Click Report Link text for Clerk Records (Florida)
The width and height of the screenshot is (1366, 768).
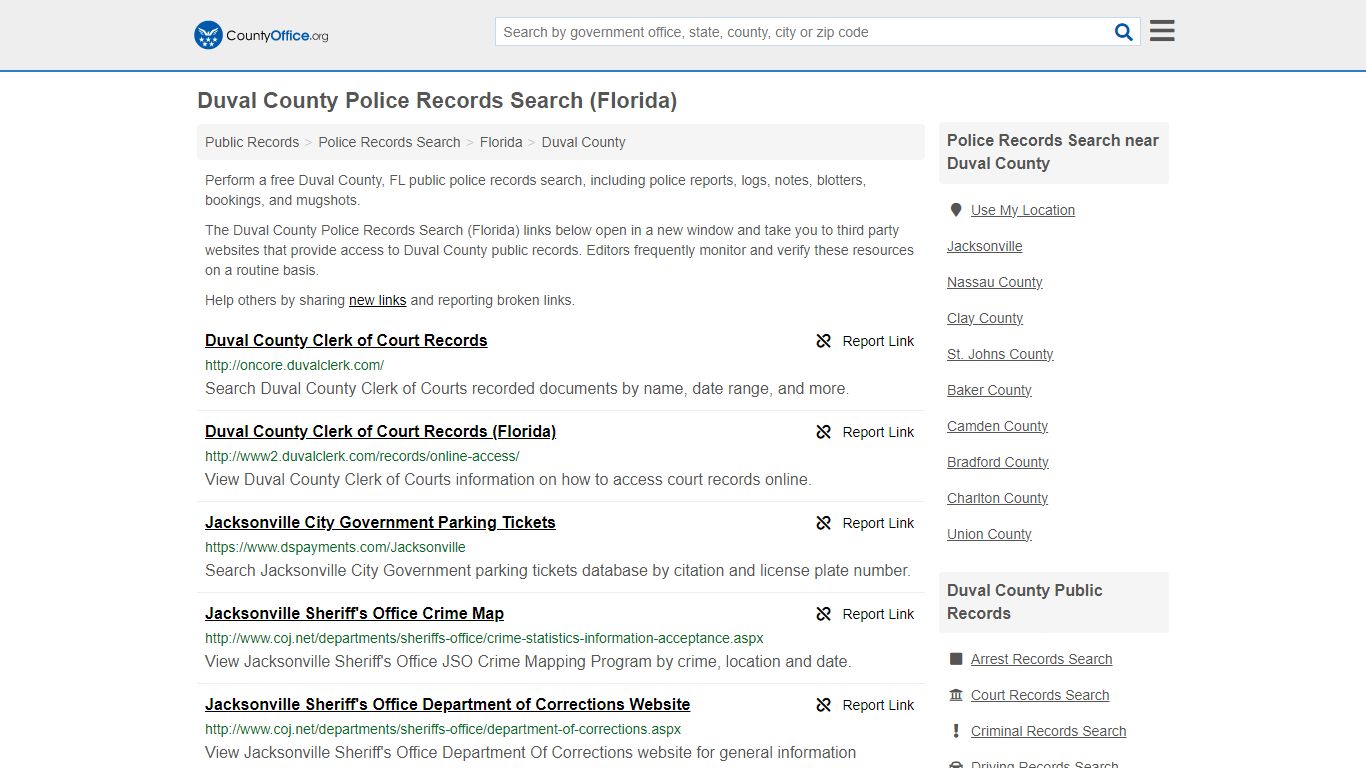pos(878,432)
